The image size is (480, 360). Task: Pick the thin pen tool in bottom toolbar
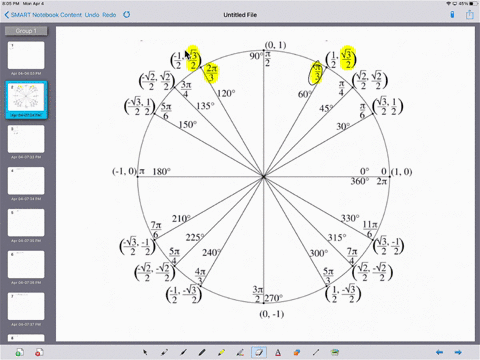(x=164, y=352)
